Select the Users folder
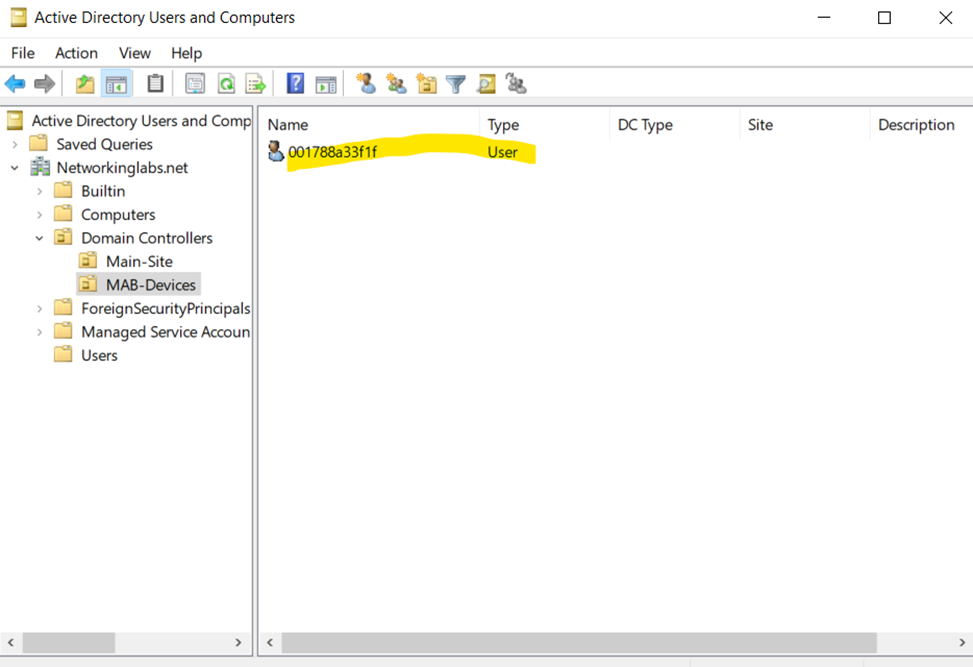This screenshot has width=973, height=667. pos(99,356)
